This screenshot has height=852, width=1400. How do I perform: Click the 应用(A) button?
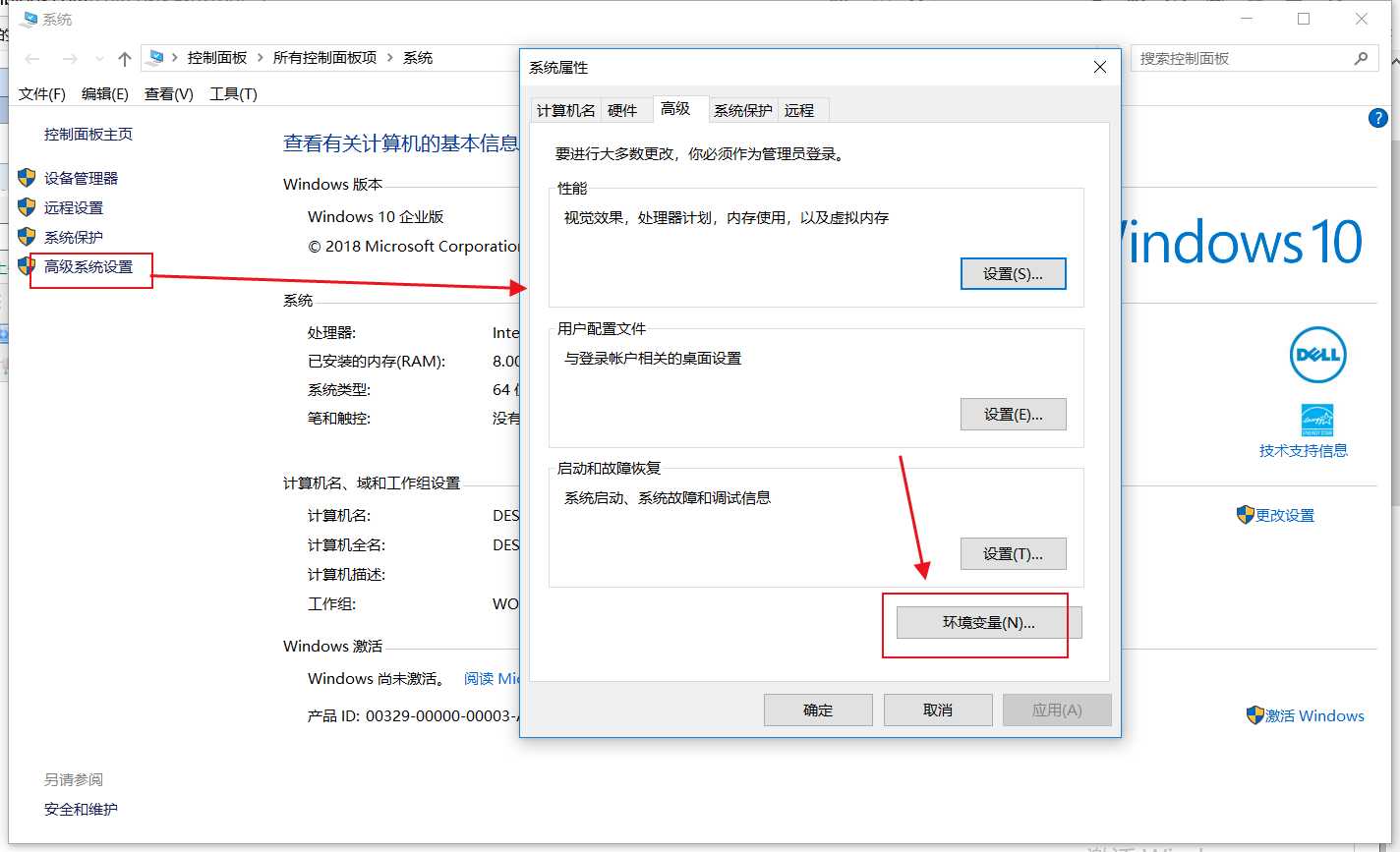pyautogui.click(x=1057, y=710)
